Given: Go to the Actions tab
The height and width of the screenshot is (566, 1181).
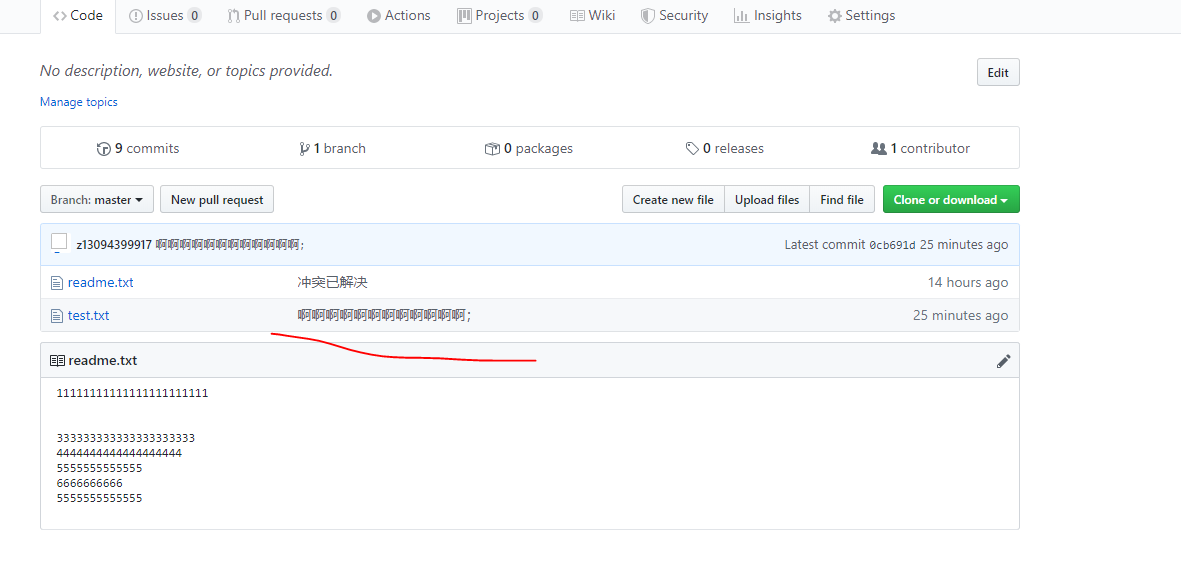Looking at the screenshot, I should tap(398, 16).
